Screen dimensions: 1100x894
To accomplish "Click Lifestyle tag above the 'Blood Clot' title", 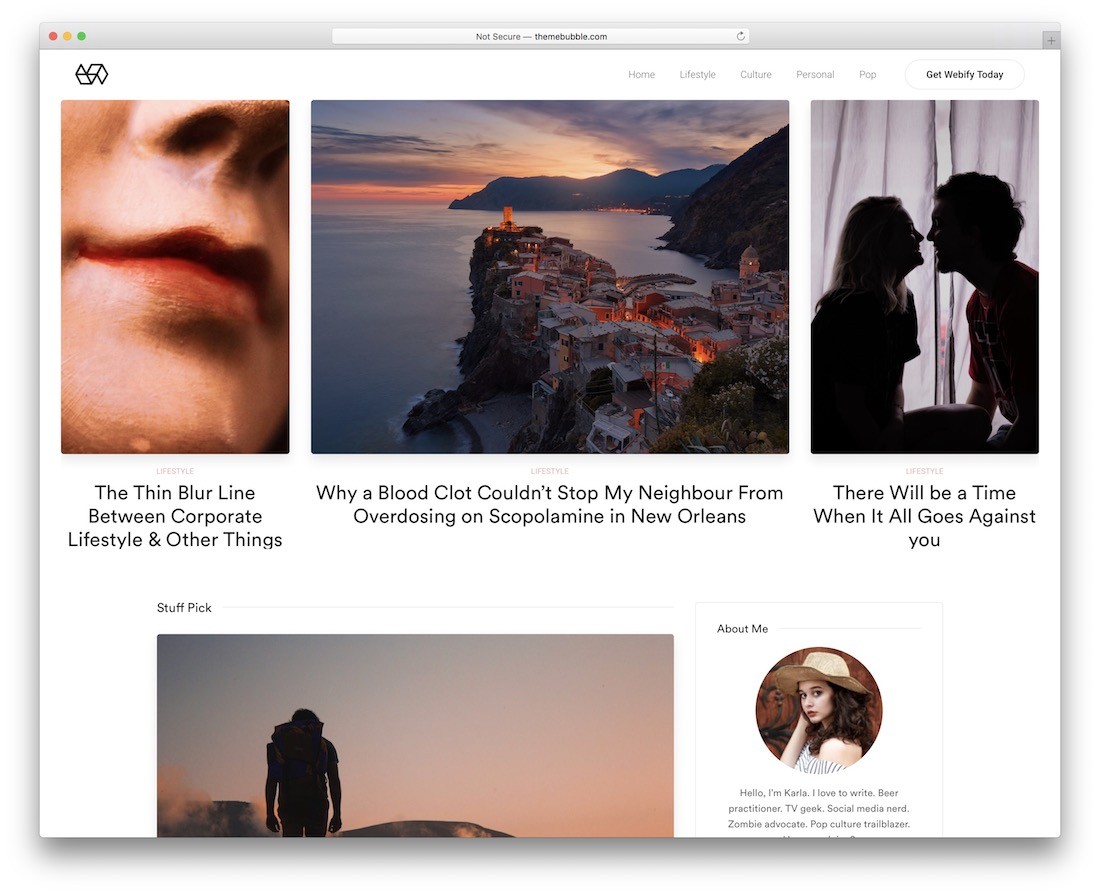I will tap(550, 471).
